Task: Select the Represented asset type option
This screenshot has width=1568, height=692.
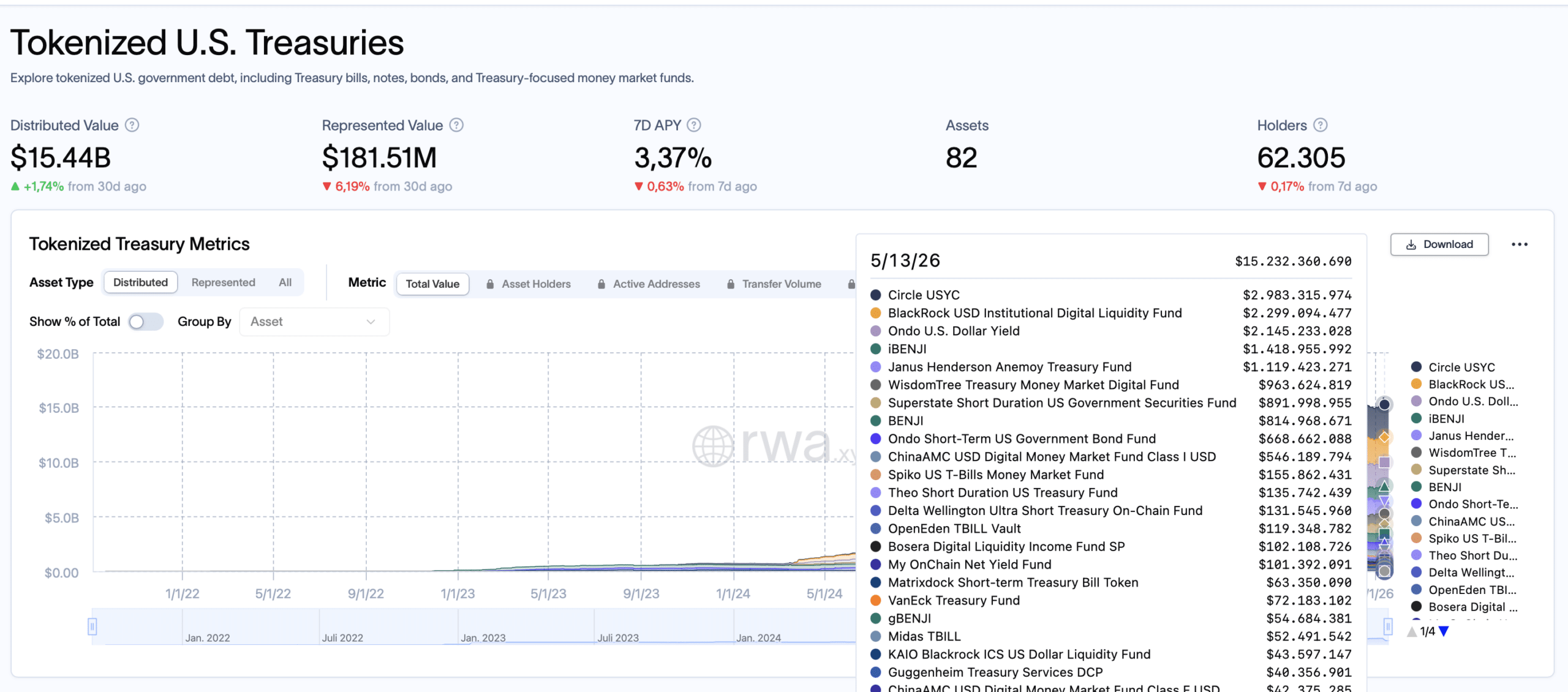Action: coord(223,282)
